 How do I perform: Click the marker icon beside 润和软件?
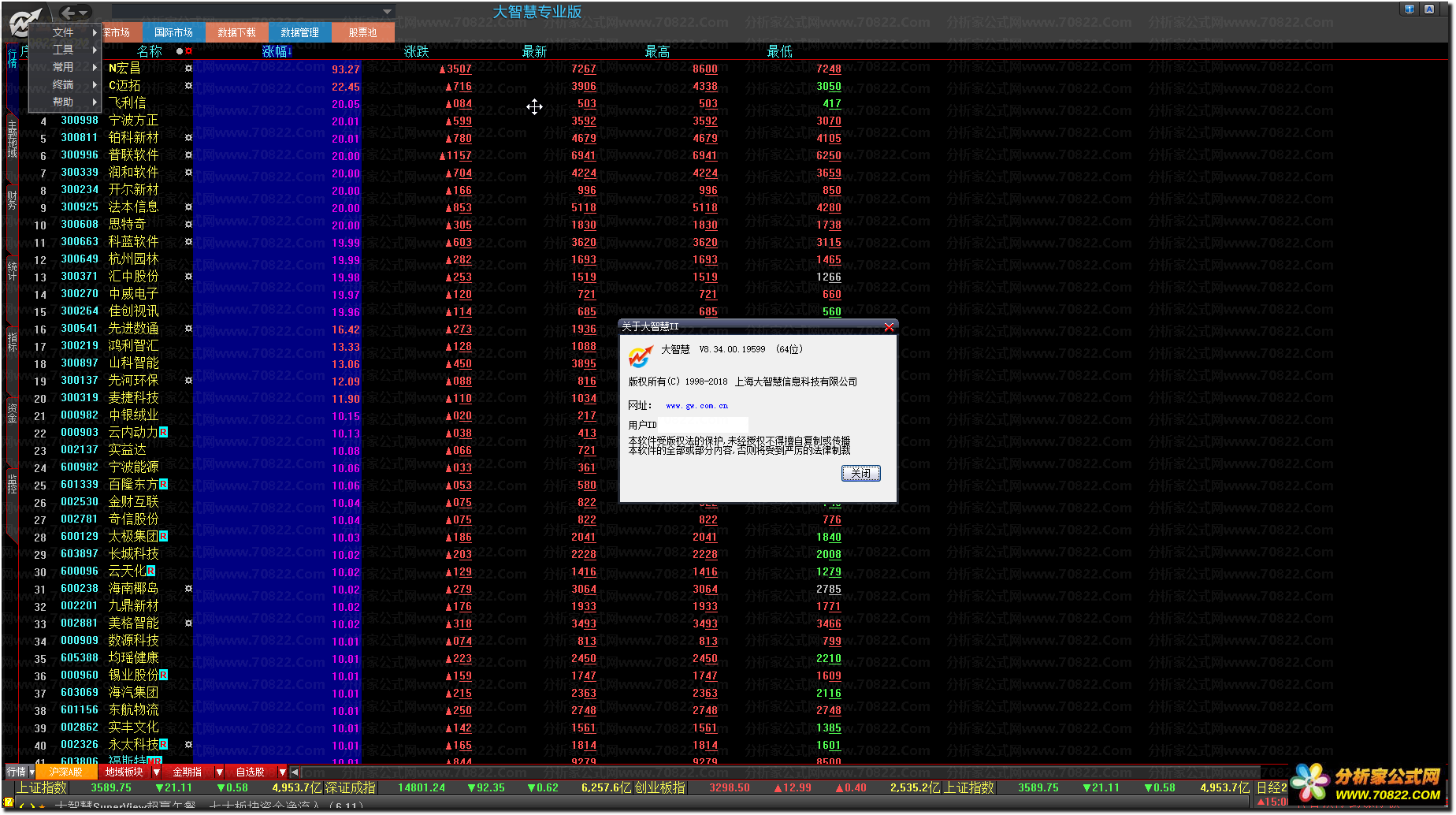[x=188, y=173]
